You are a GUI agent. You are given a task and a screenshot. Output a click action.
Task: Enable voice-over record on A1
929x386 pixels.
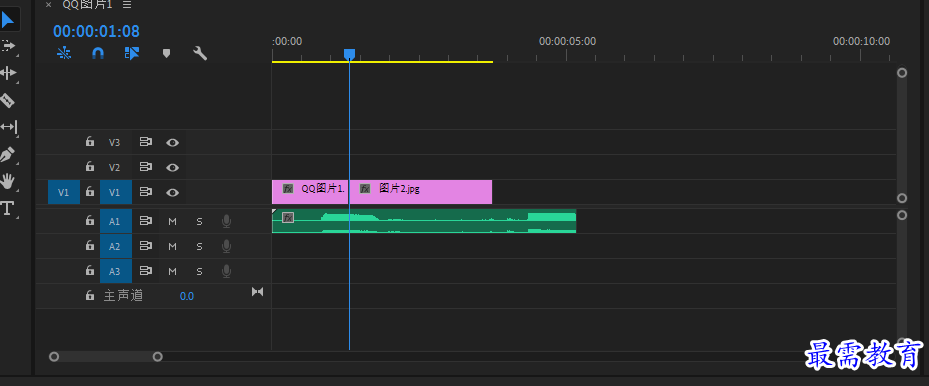[x=226, y=221]
